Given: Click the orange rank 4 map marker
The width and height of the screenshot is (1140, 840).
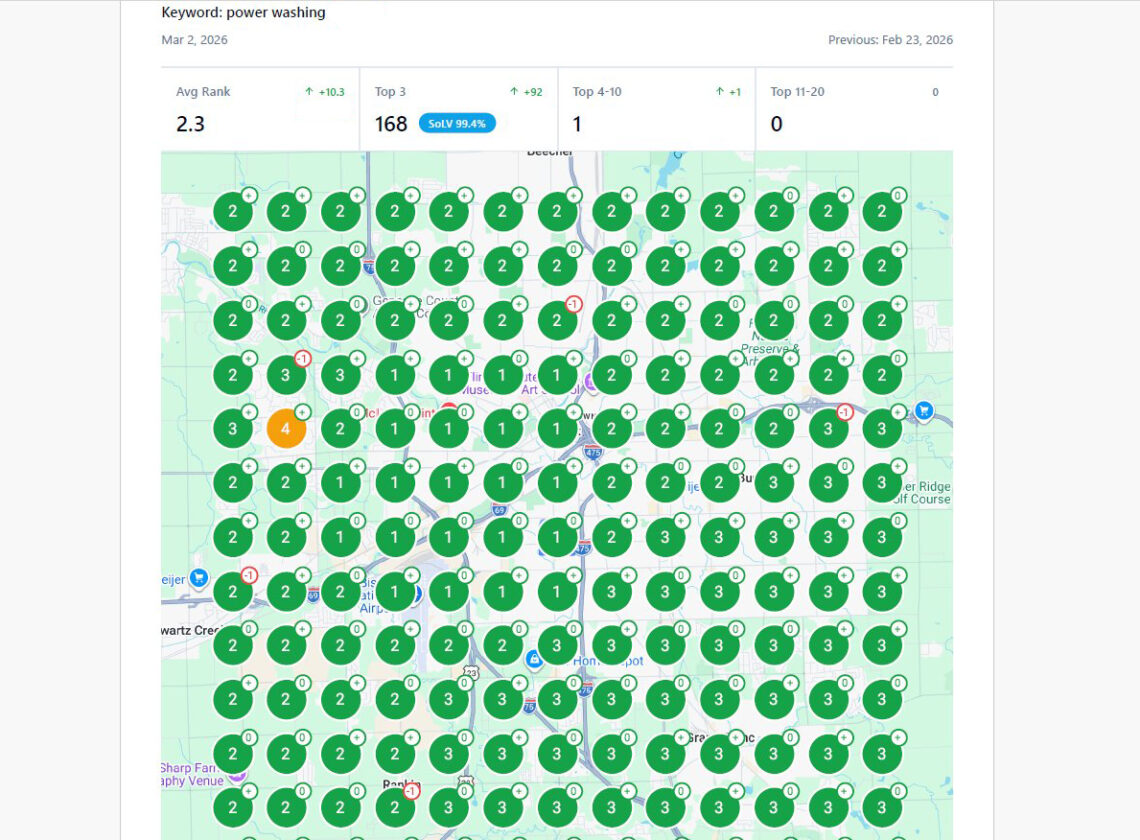Looking at the screenshot, I should coord(286,429).
